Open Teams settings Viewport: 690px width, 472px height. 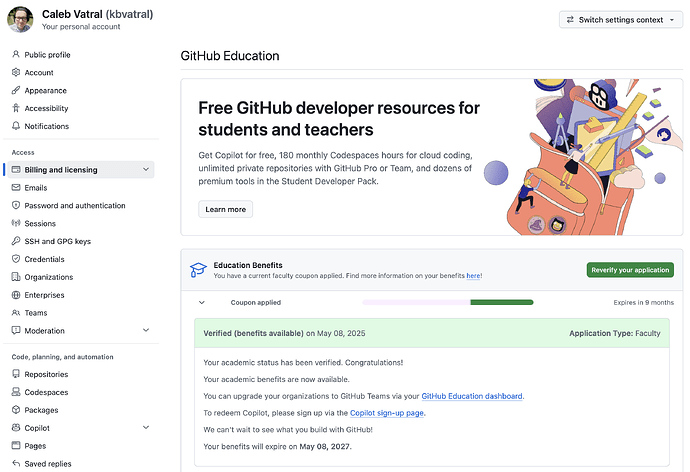(x=36, y=313)
